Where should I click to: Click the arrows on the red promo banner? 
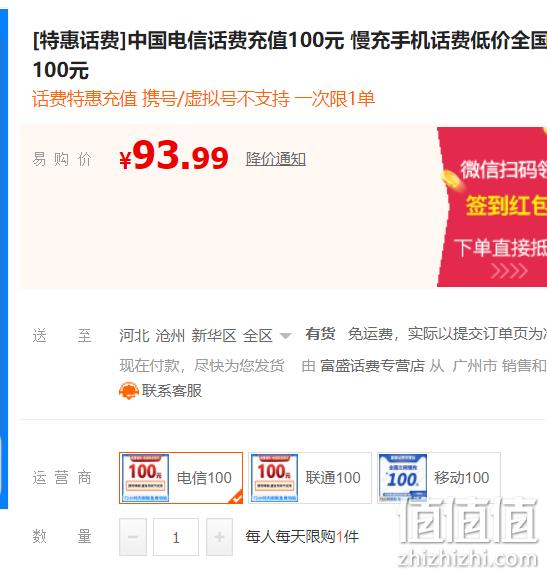(510, 272)
